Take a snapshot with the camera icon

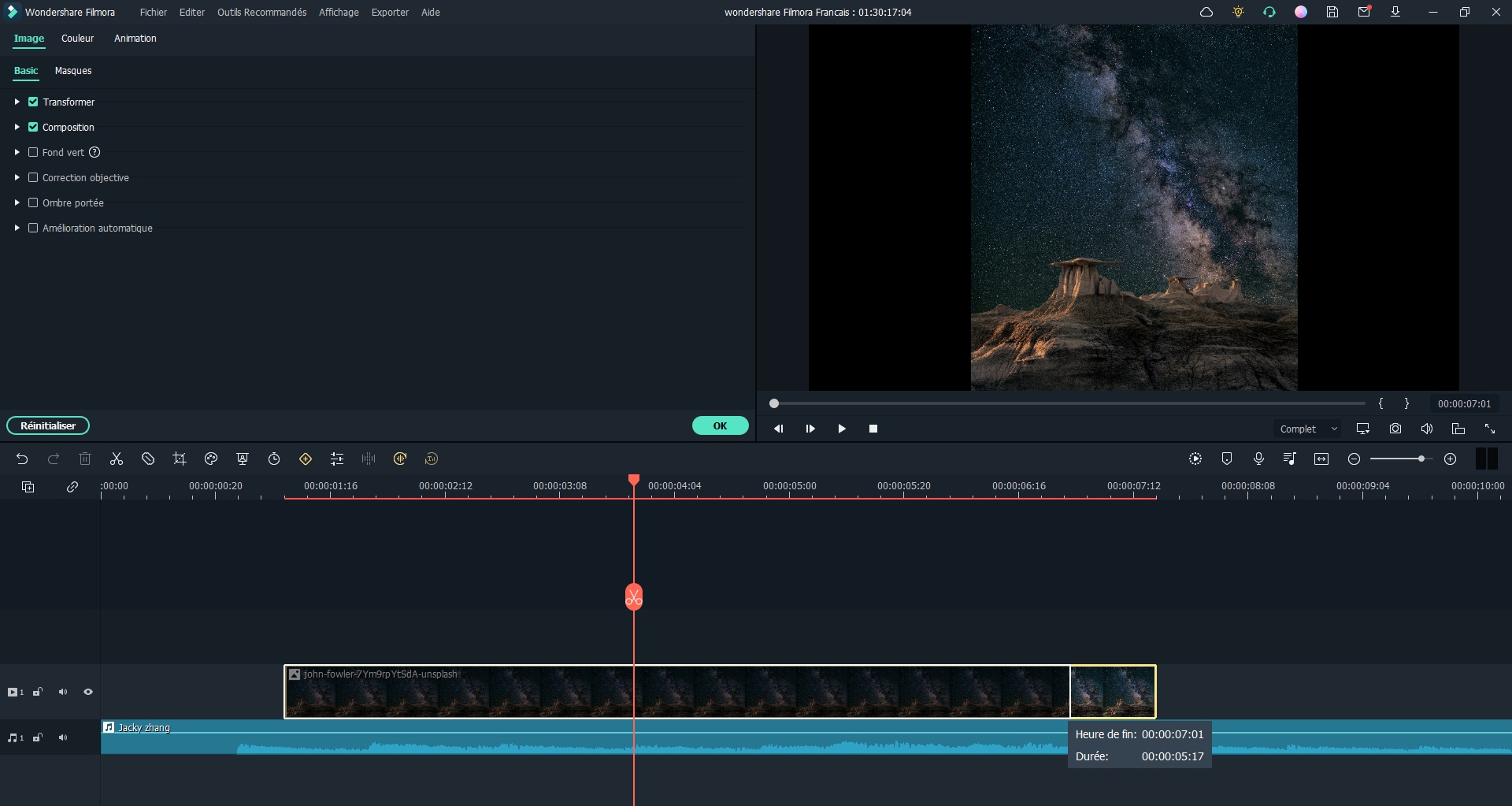[1395, 429]
